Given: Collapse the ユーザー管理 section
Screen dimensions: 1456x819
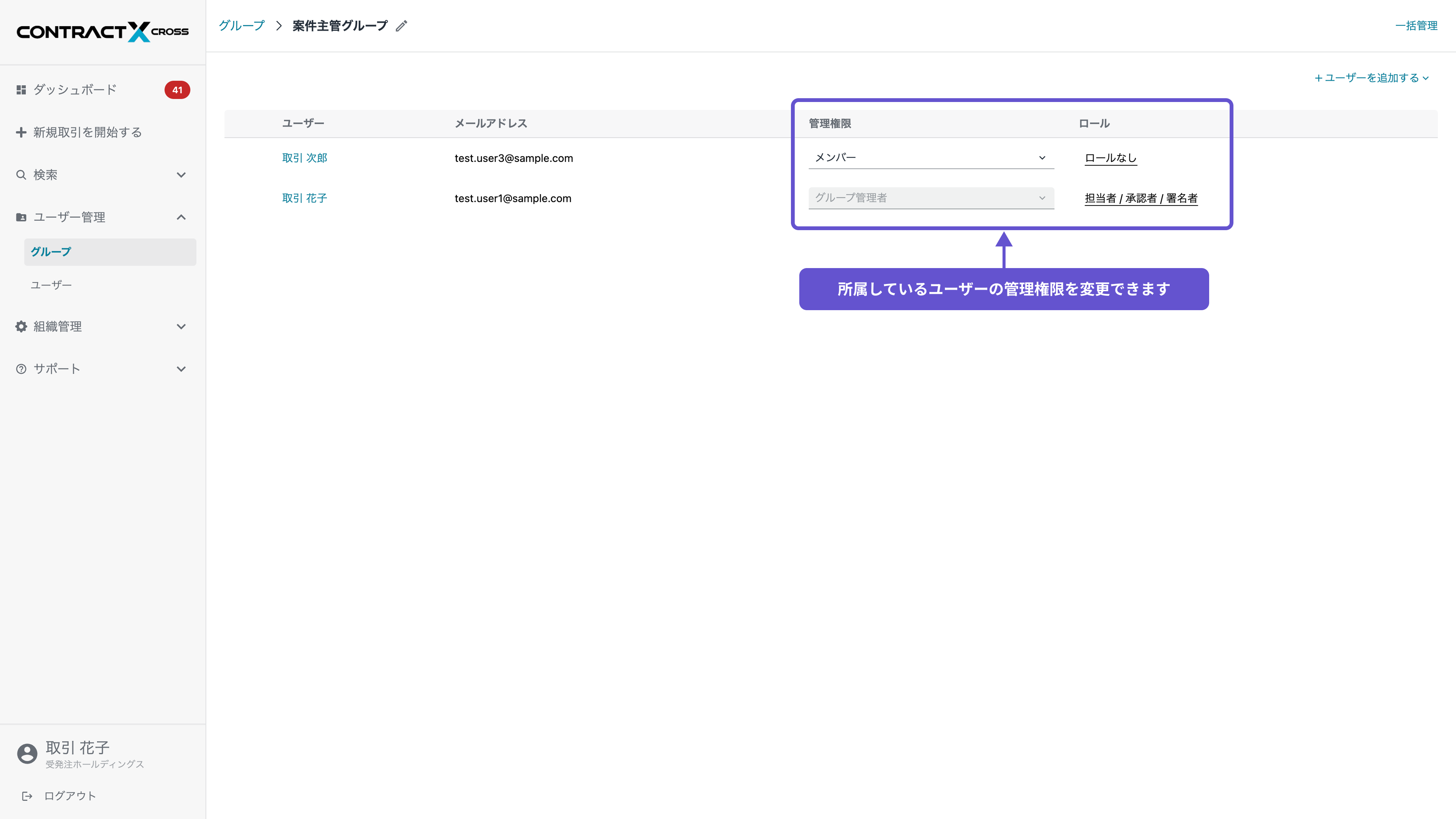Looking at the screenshot, I should pos(181,217).
